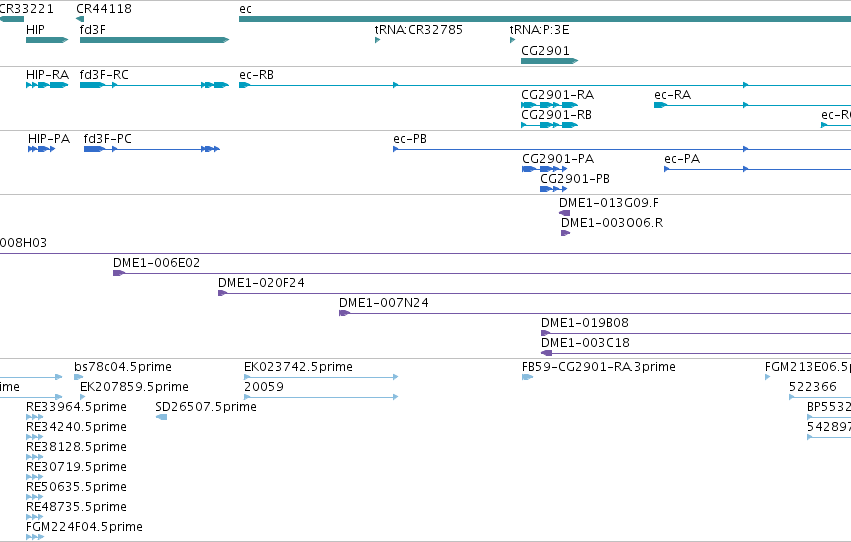Select the DME1-006E02 BAC clone
Viewport: 851px width, 542px height.
point(482,273)
